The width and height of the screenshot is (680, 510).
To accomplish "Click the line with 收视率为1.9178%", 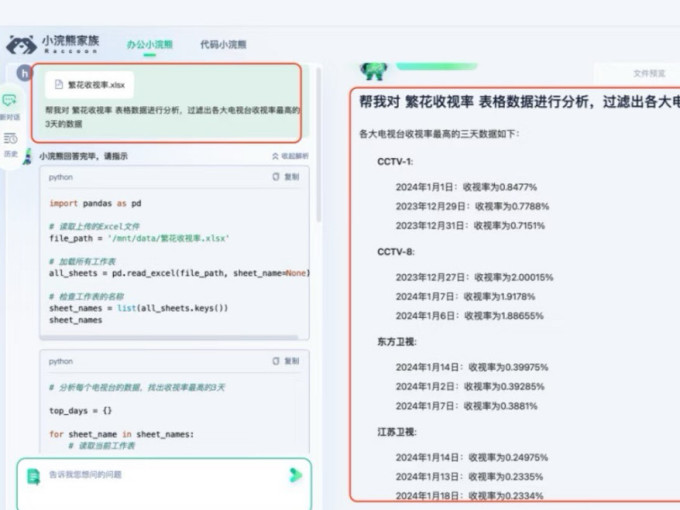I will click(x=465, y=297).
